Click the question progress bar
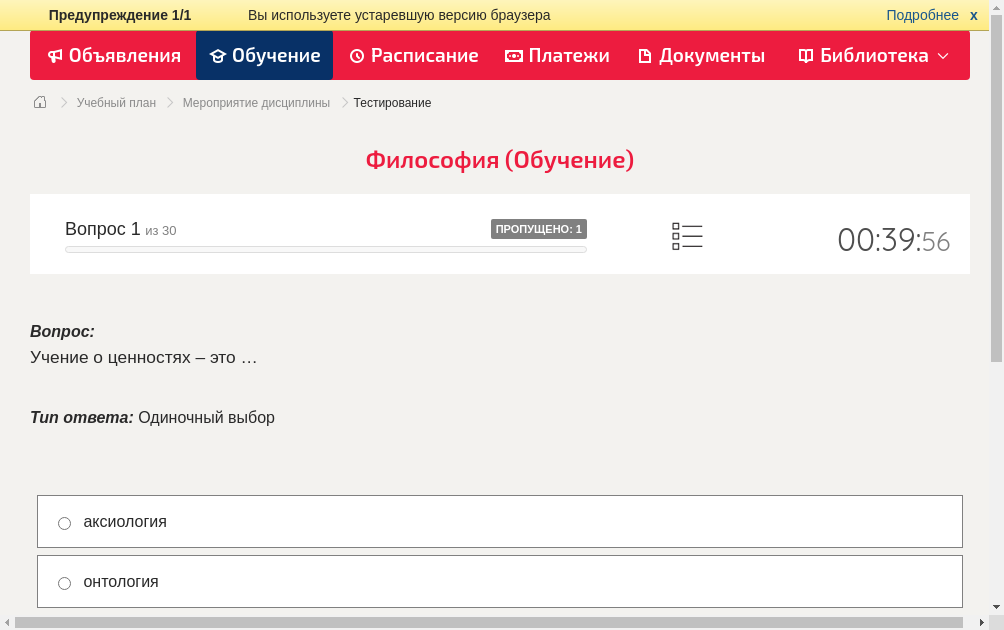This screenshot has height=630, width=1004. (325, 249)
